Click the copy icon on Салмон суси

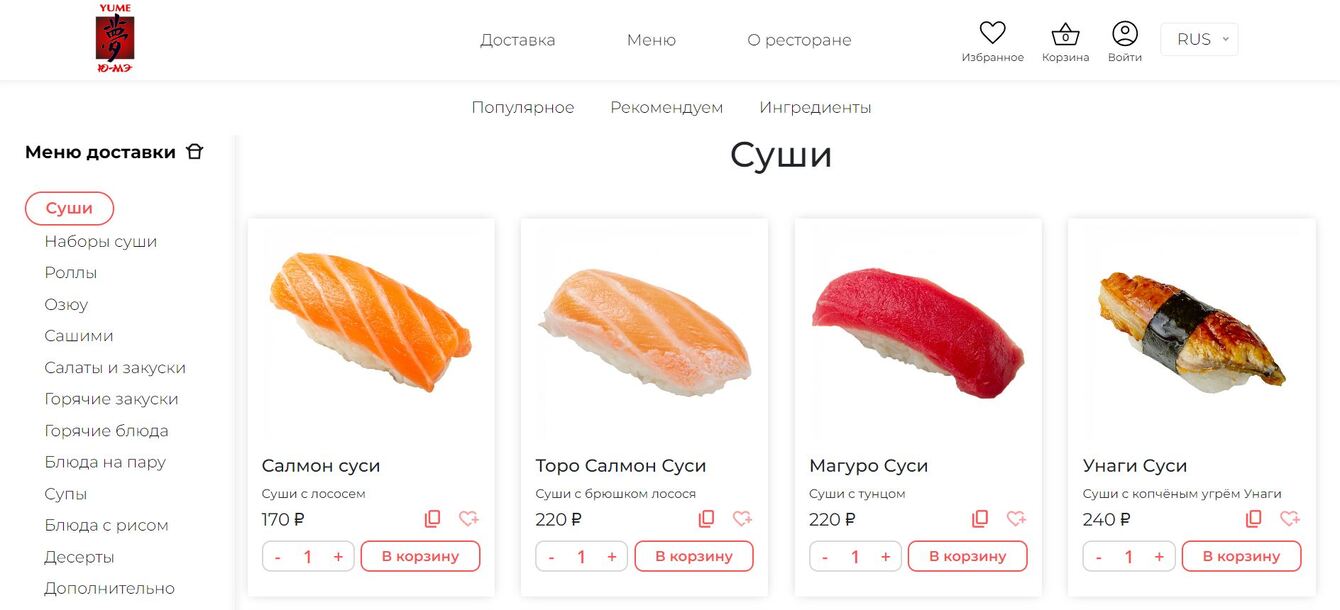pyautogui.click(x=433, y=519)
